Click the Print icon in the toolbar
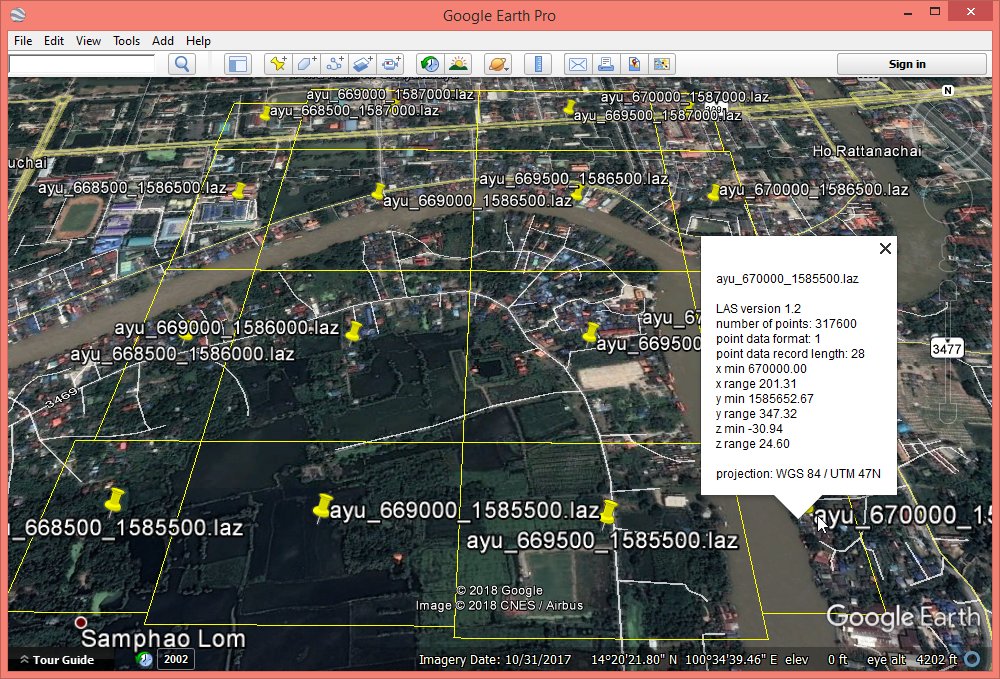1000x679 pixels. tap(605, 64)
